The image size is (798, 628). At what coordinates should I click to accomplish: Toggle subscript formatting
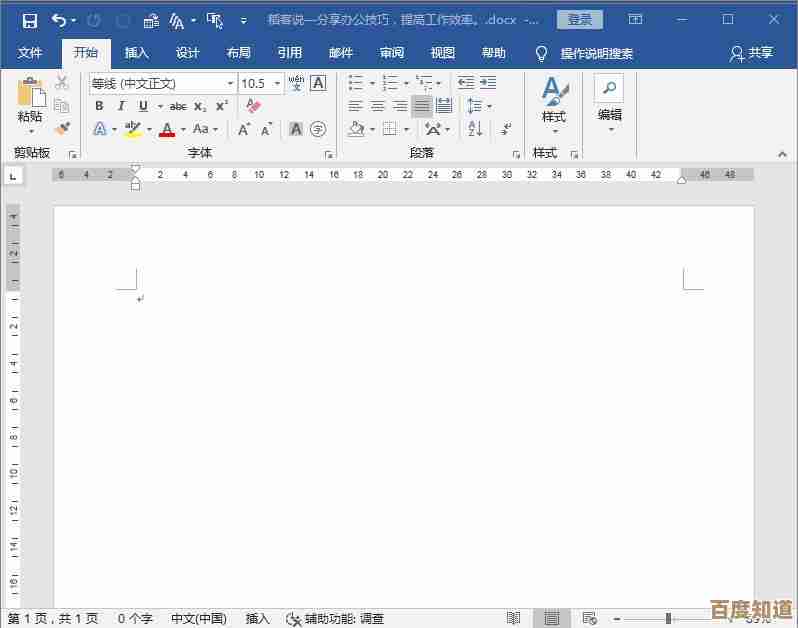(x=200, y=106)
